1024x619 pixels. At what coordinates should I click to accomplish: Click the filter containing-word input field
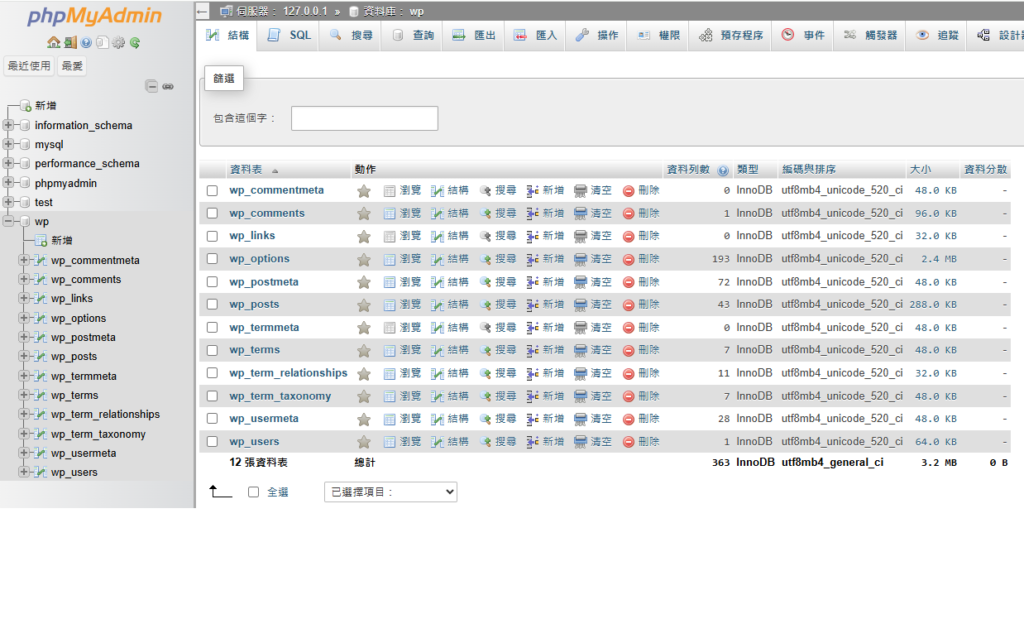tap(364, 118)
